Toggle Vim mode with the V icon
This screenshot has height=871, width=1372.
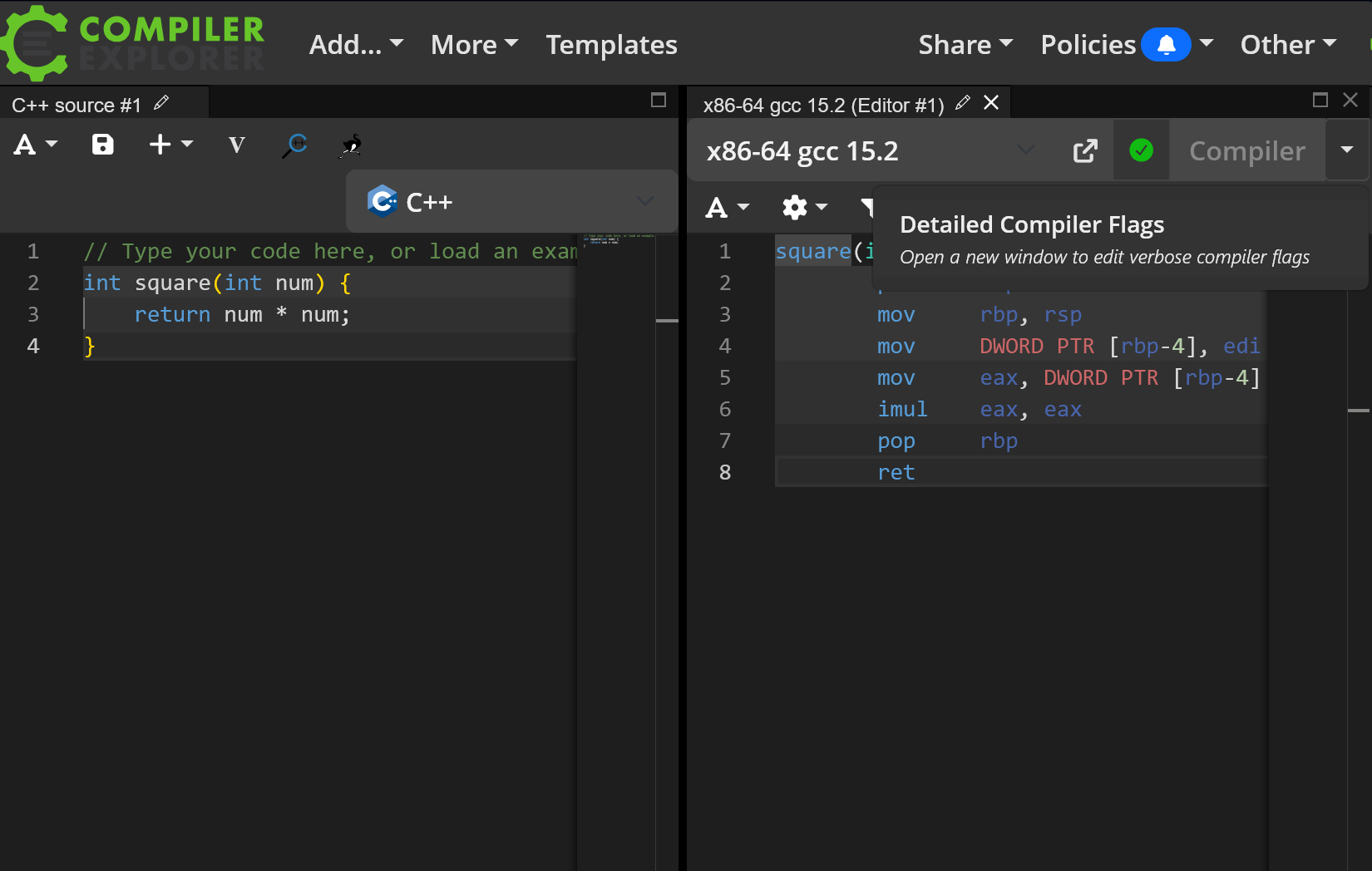click(x=237, y=145)
